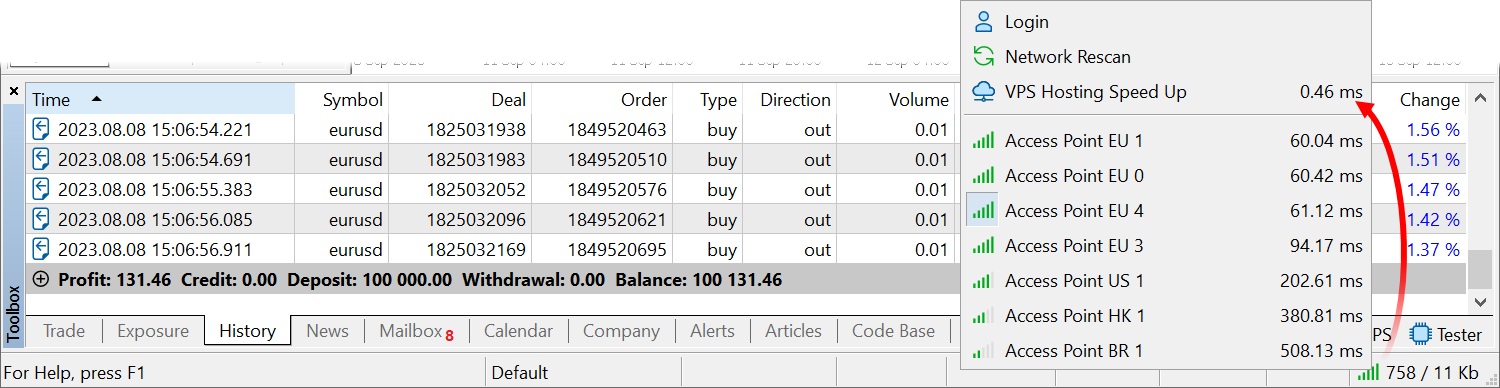
Task: Choose Access Point US 1
Action: click(1165, 281)
